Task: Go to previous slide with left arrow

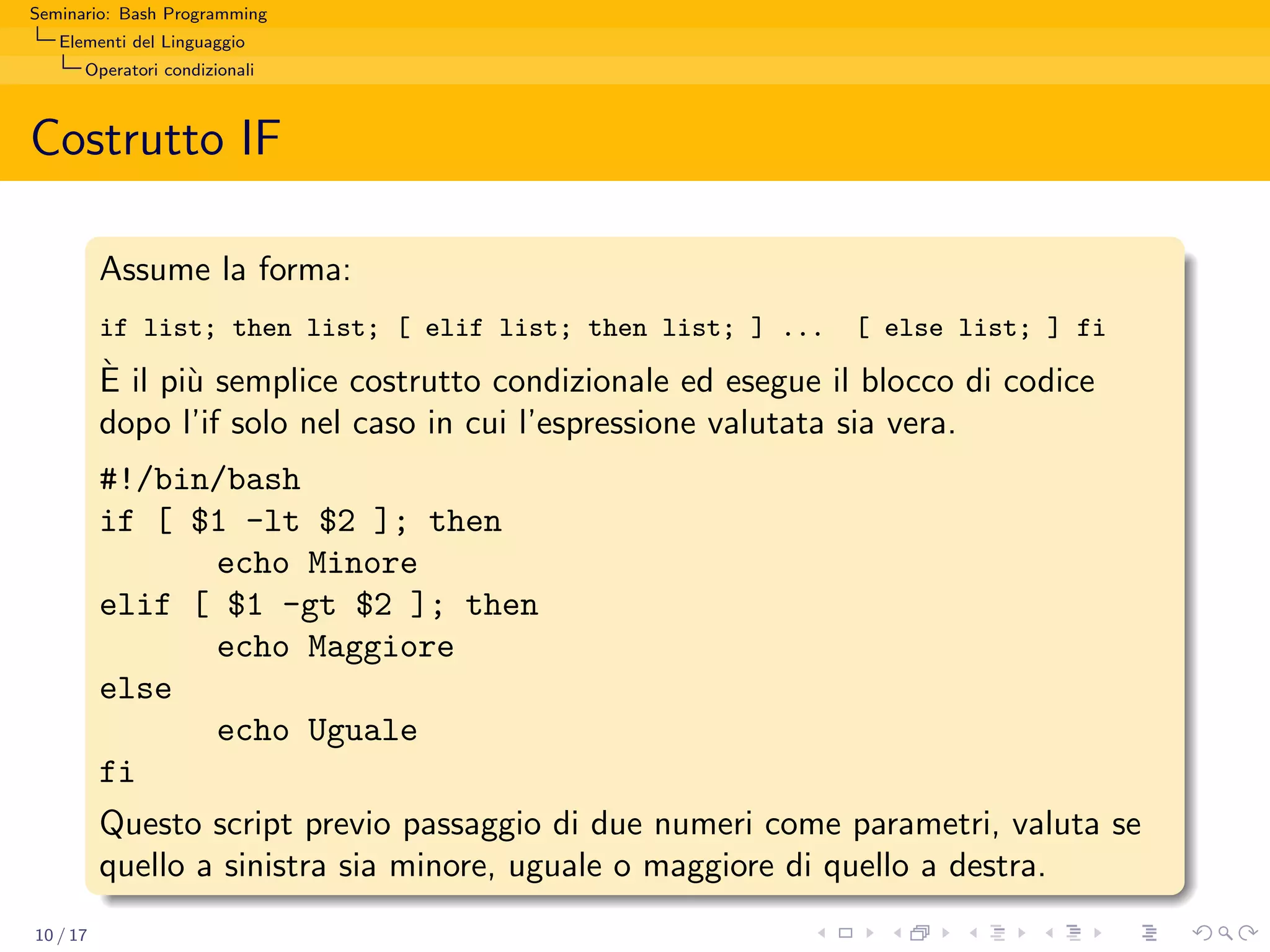Action: tap(822, 933)
